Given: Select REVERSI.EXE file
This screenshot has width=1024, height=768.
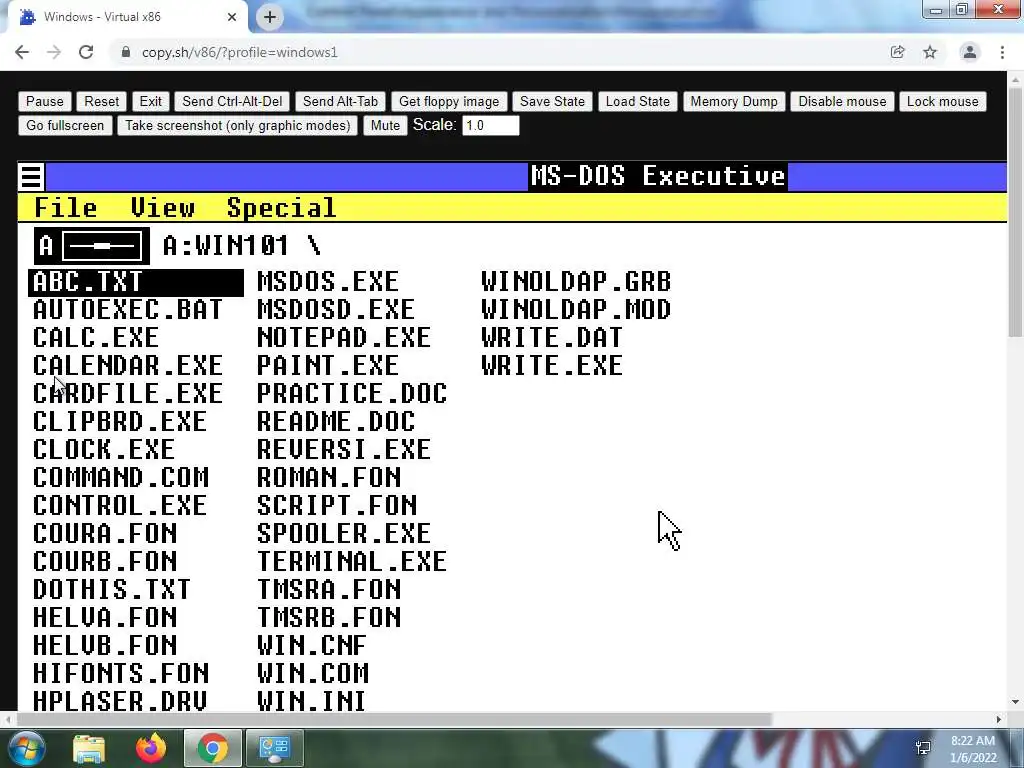Looking at the screenshot, I should [344, 450].
